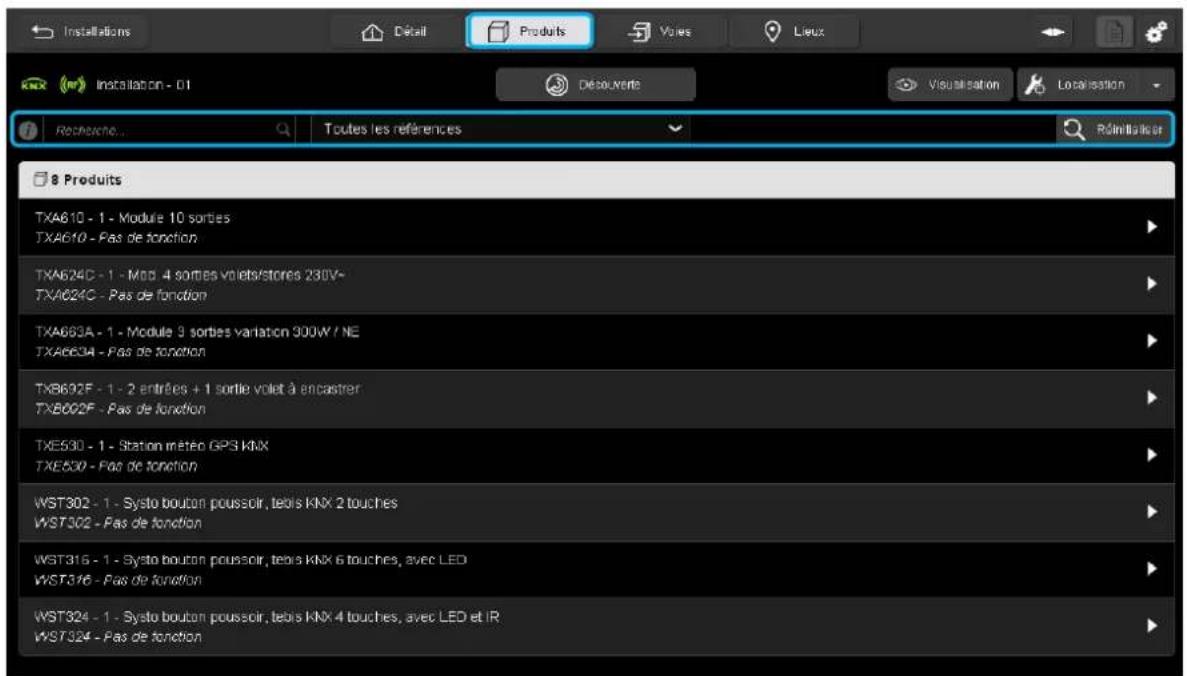Click the KNX logo icon
The height and width of the screenshot is (676, 1187).
(34, 85)
